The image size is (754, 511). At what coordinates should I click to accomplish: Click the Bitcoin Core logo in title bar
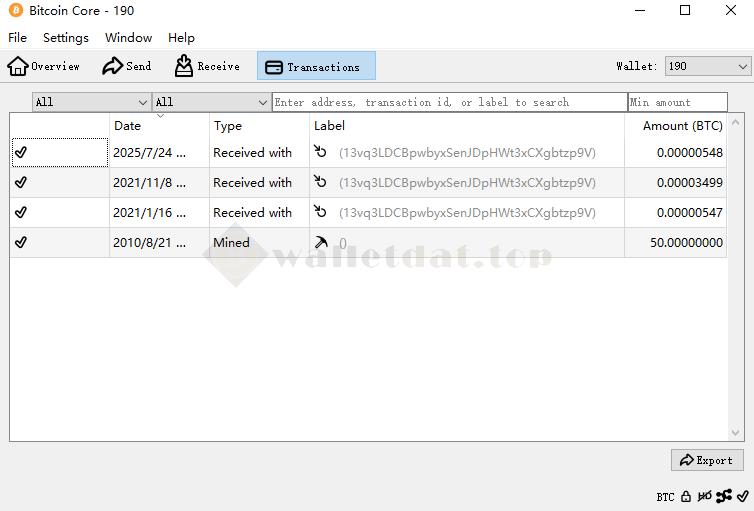click(x=15, y=11)
